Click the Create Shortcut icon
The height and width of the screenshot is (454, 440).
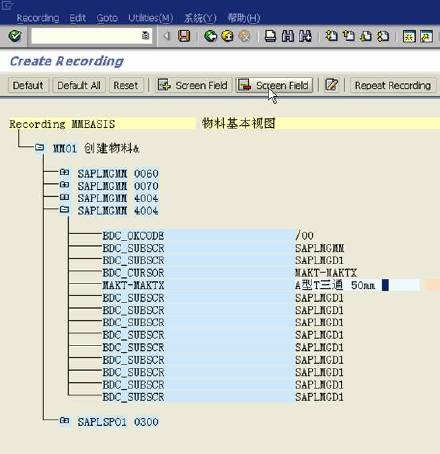click(x=426, y=36)
